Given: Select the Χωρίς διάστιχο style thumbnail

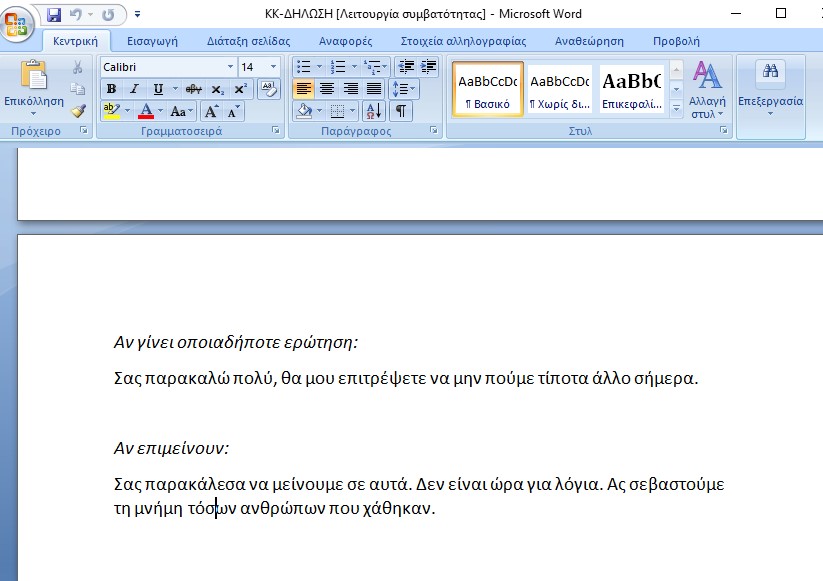Looking at the screenshot, I should click(x=559, y=89).
